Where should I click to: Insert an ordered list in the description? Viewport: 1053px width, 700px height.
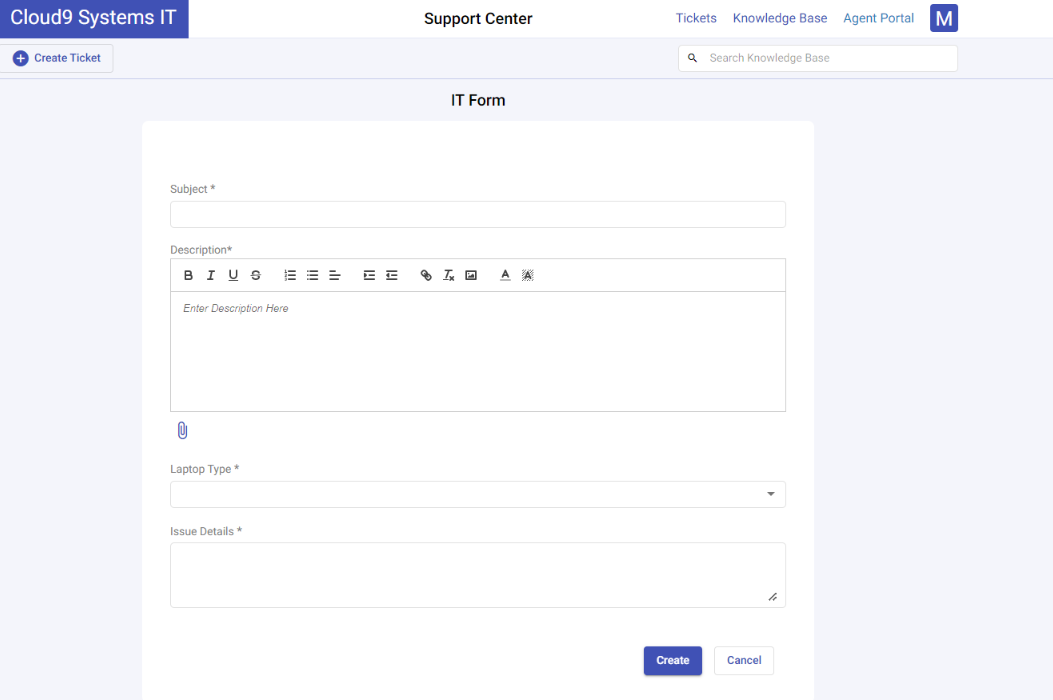pos(289,275)
